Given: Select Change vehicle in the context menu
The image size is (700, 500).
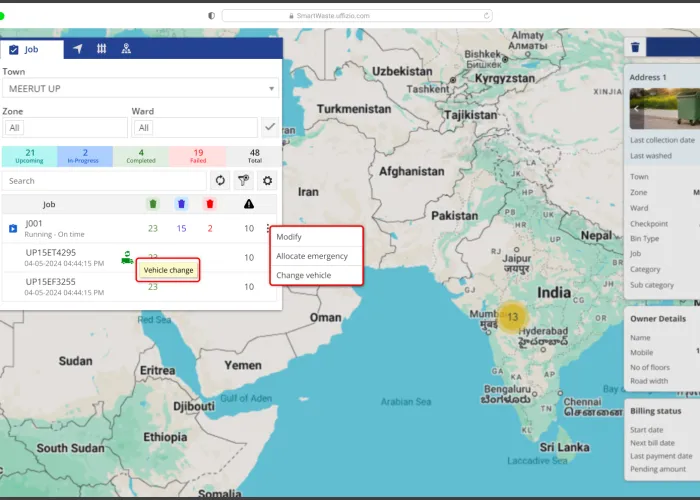Looking at the screenshot, I should pos(303,275).
